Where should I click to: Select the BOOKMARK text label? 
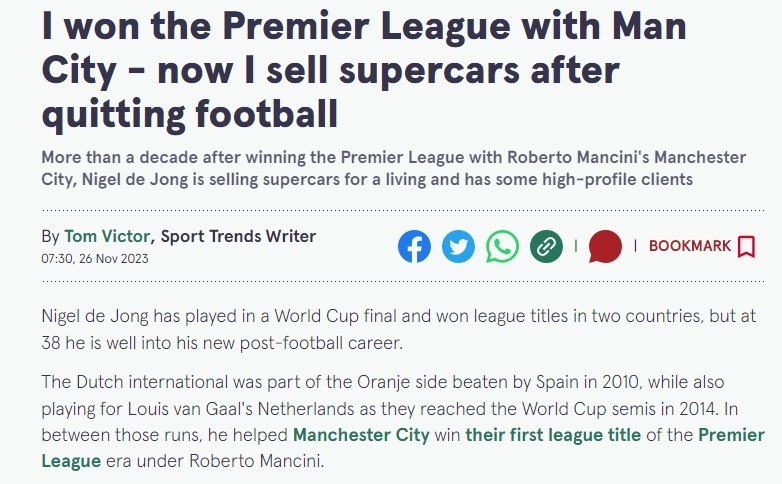point(690,246)
